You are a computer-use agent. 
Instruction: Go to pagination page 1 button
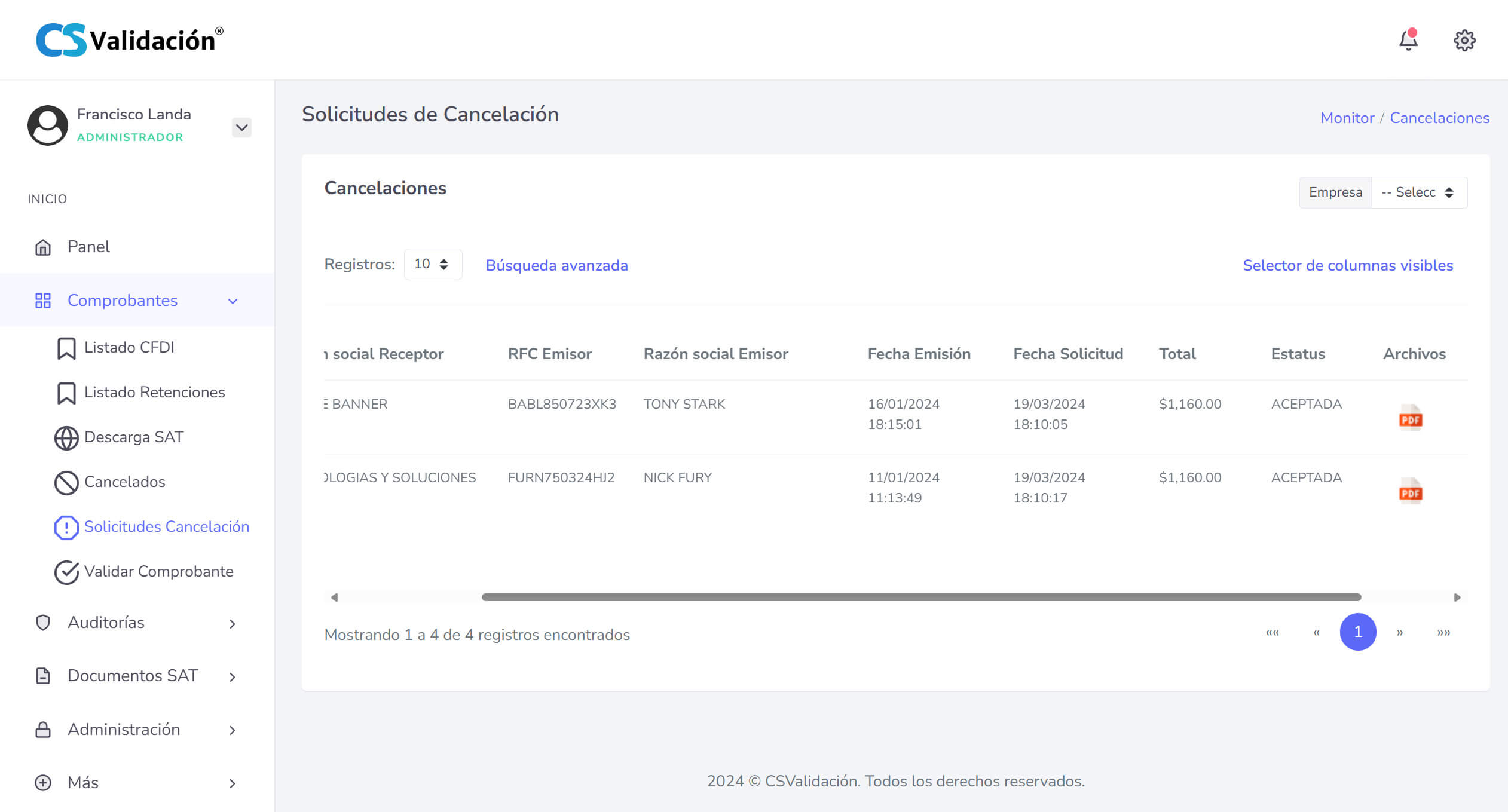(1357, 632)
